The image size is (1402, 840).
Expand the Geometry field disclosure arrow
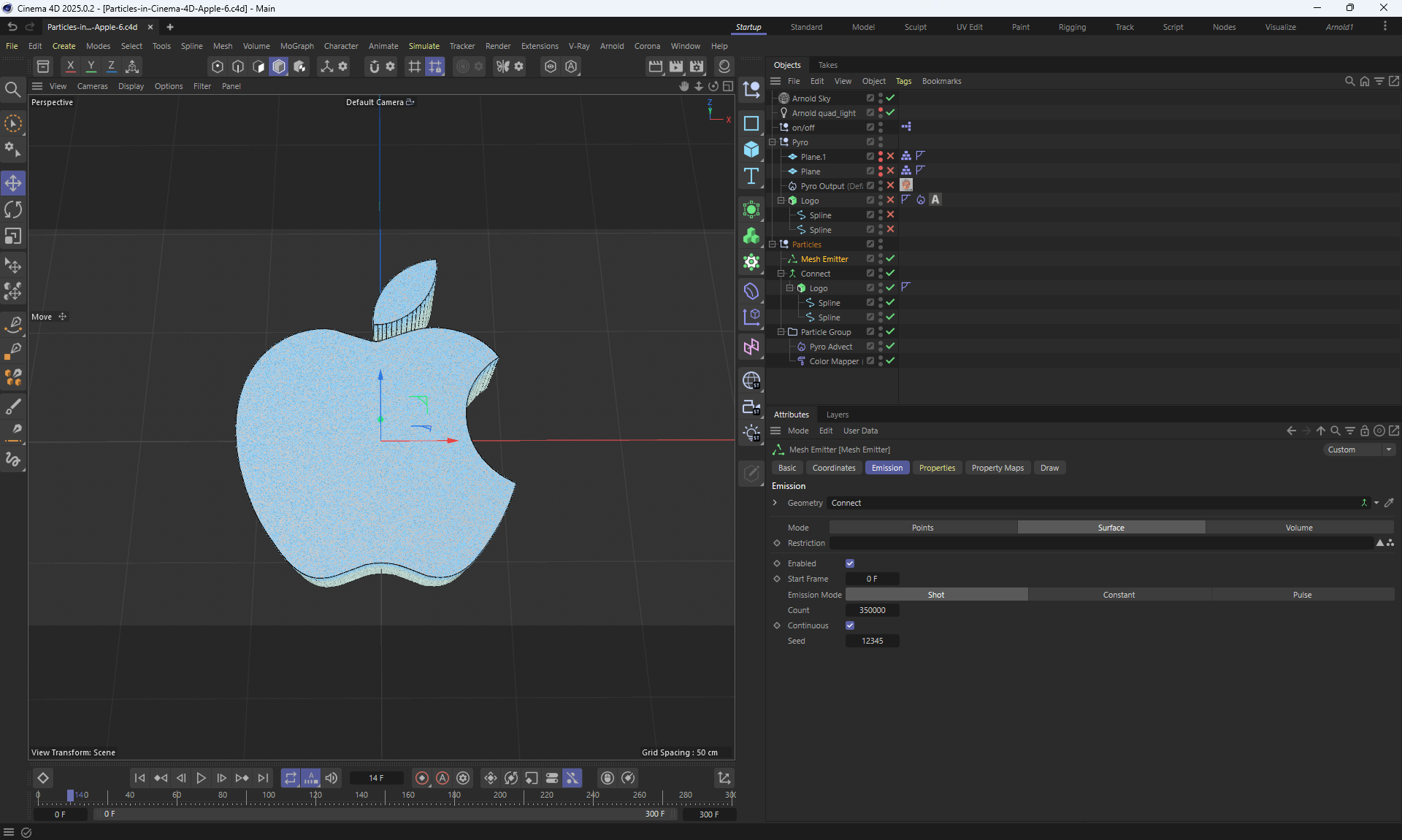[775, 503]
